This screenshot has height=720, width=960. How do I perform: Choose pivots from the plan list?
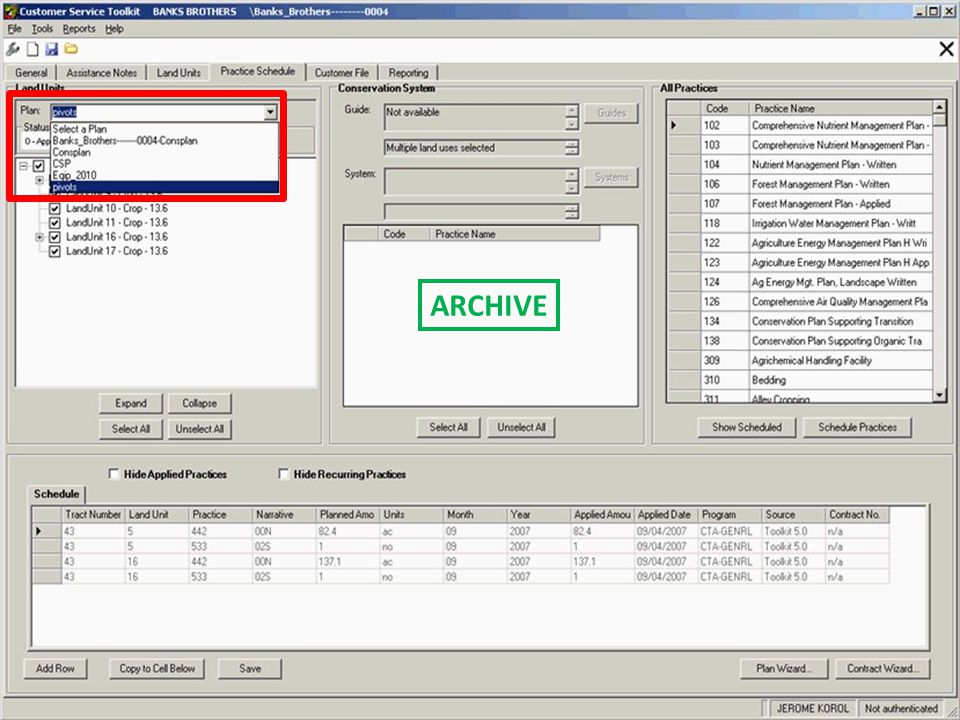pos(164,187)
